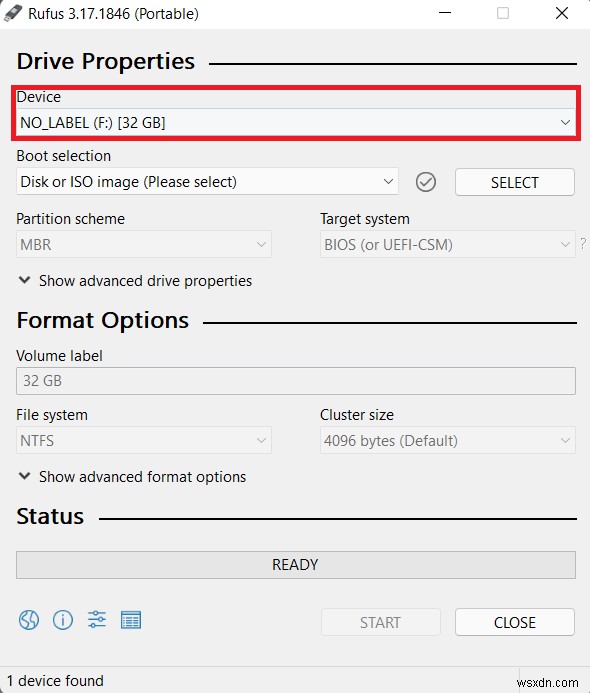Expand Show advanced drive properties
Image resolution: width=590 pixels, height=693 pixels.
pyautogui.click(x=135, y=281)
